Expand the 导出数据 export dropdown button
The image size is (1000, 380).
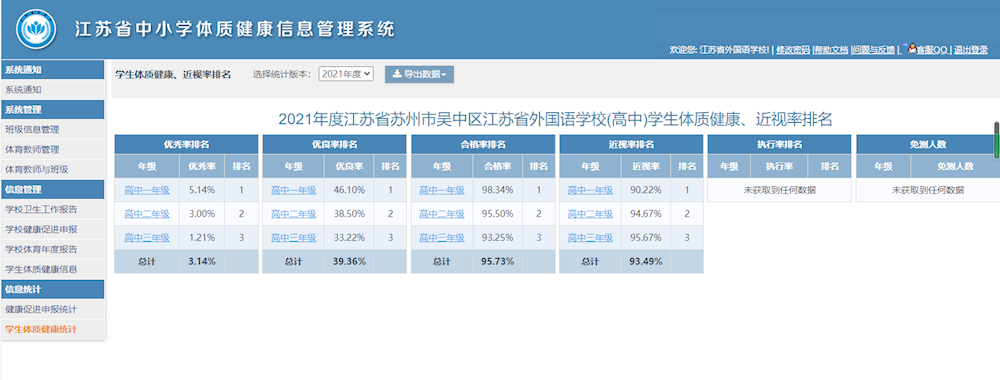419,74
